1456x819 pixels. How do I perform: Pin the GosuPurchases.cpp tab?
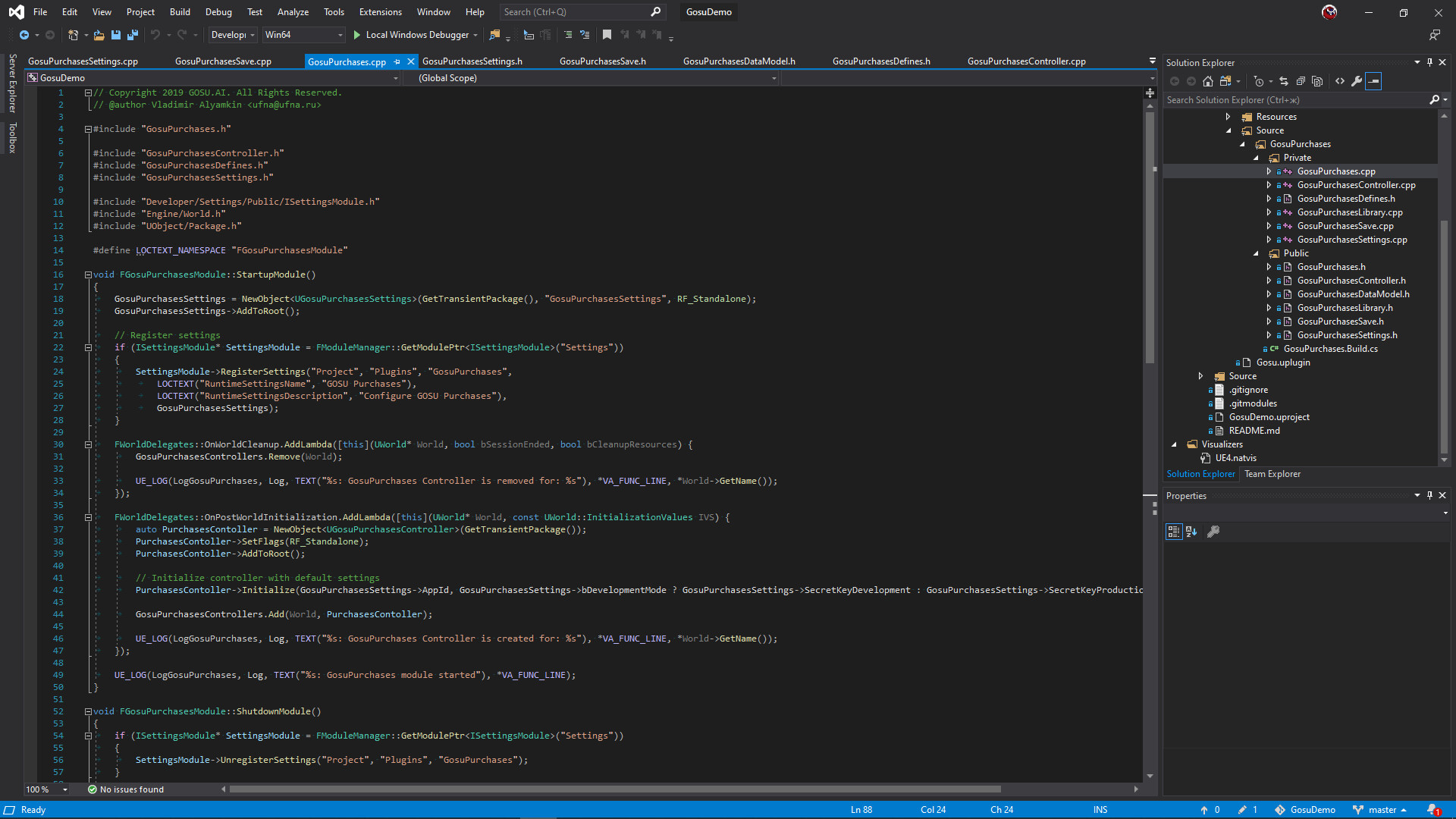397,62
